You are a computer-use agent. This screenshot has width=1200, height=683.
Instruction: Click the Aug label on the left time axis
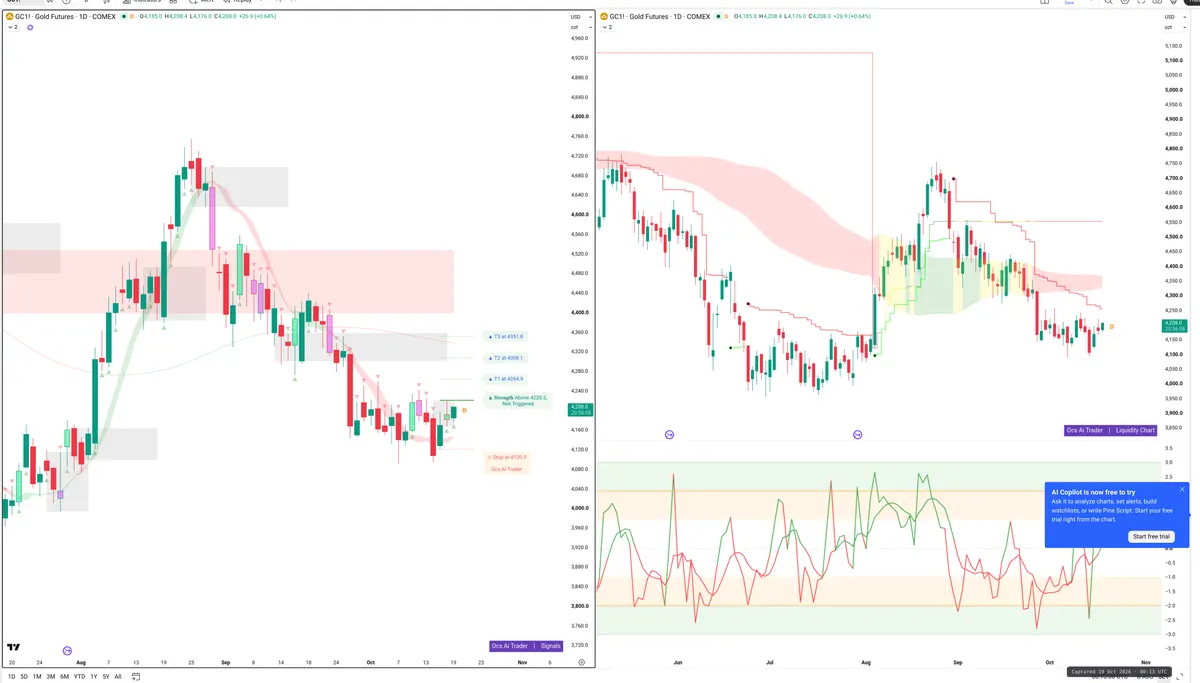click(81, 662)
